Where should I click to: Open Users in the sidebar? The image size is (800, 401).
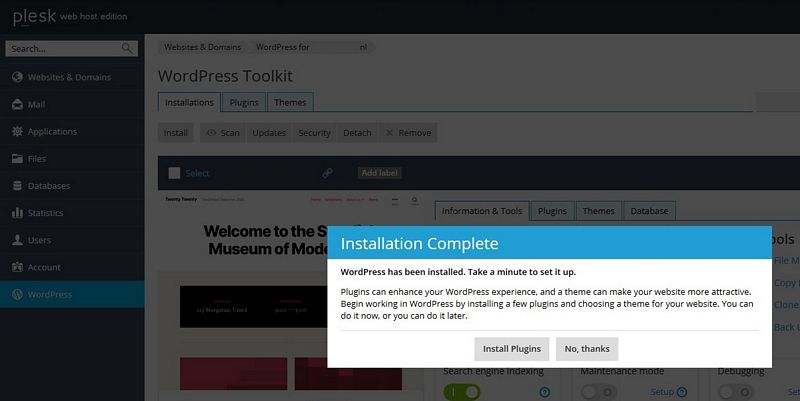(x=72, y=240)
